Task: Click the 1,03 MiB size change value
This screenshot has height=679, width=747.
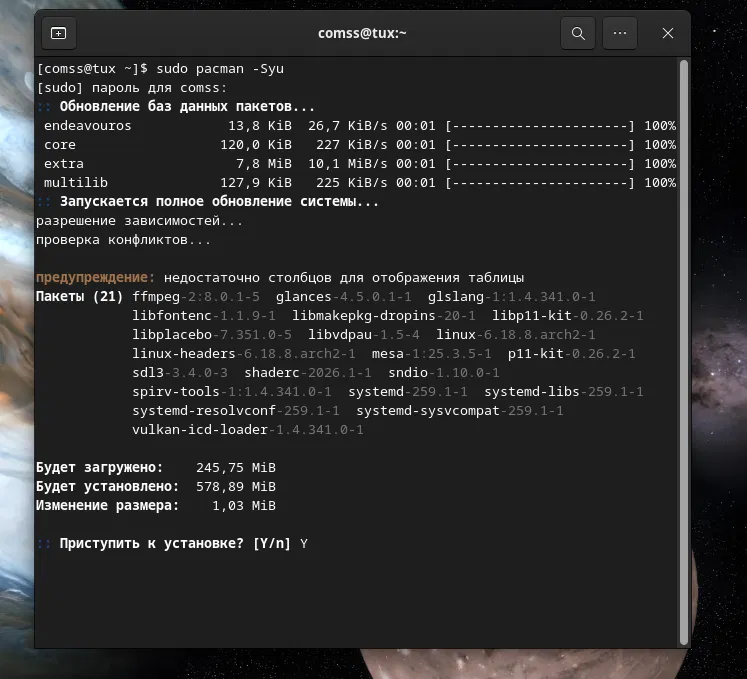Action: (x=244, y=506)
